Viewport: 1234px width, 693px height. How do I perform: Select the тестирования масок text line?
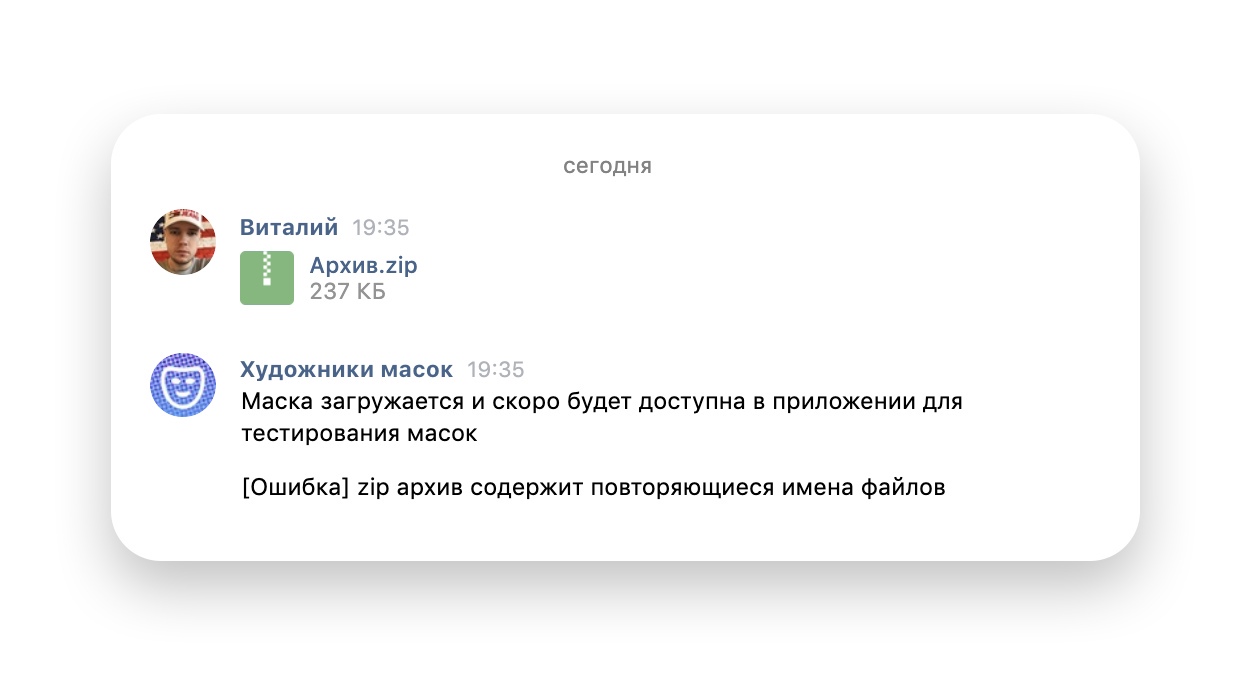[360, 433]
